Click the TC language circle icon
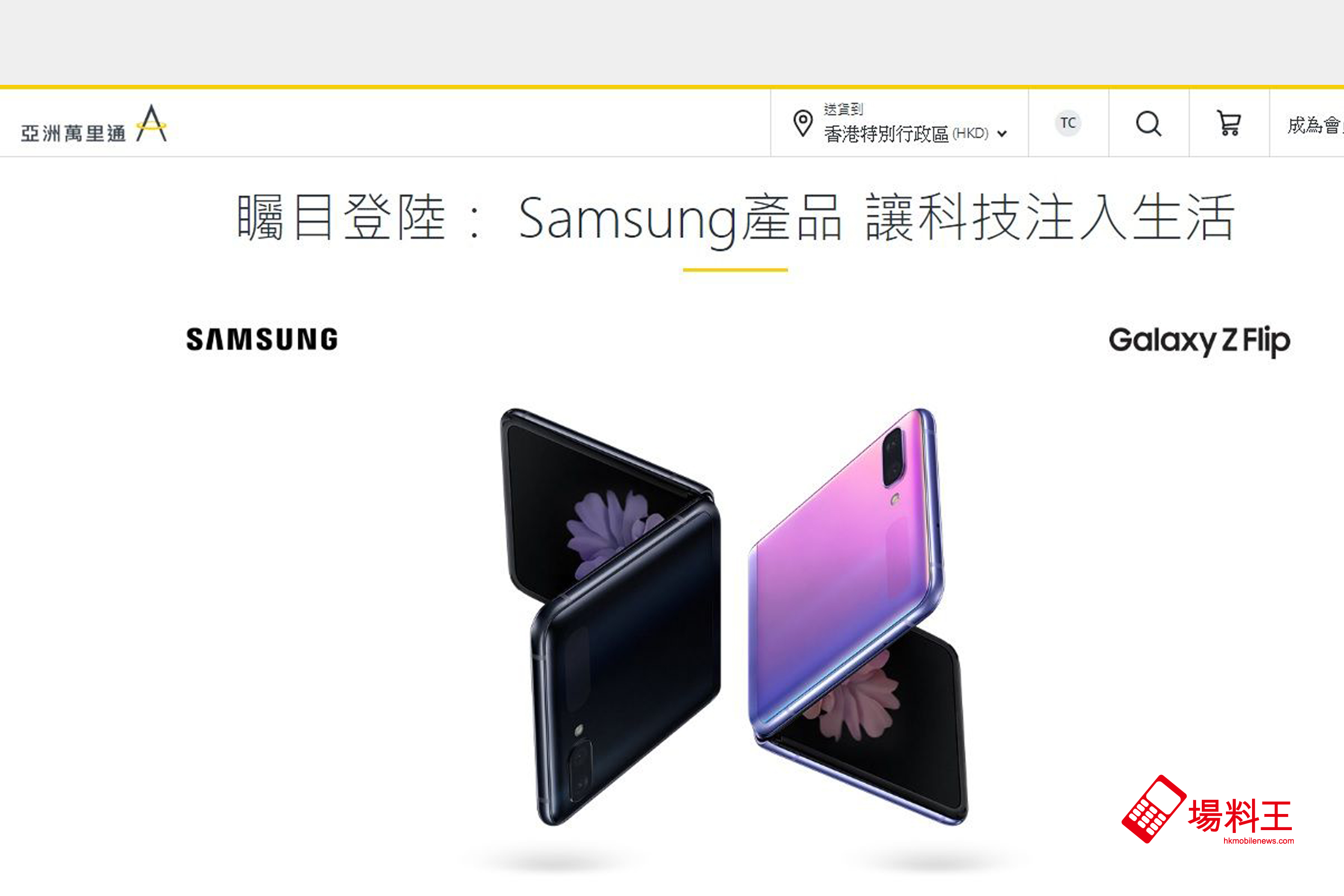The image size is (1344, 896). [1068, 123]
